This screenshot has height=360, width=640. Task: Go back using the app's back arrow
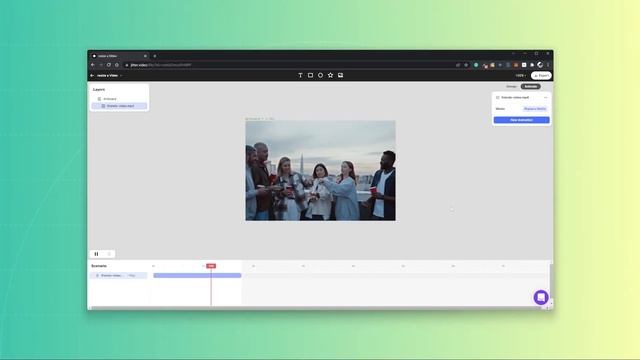point(92,76)
